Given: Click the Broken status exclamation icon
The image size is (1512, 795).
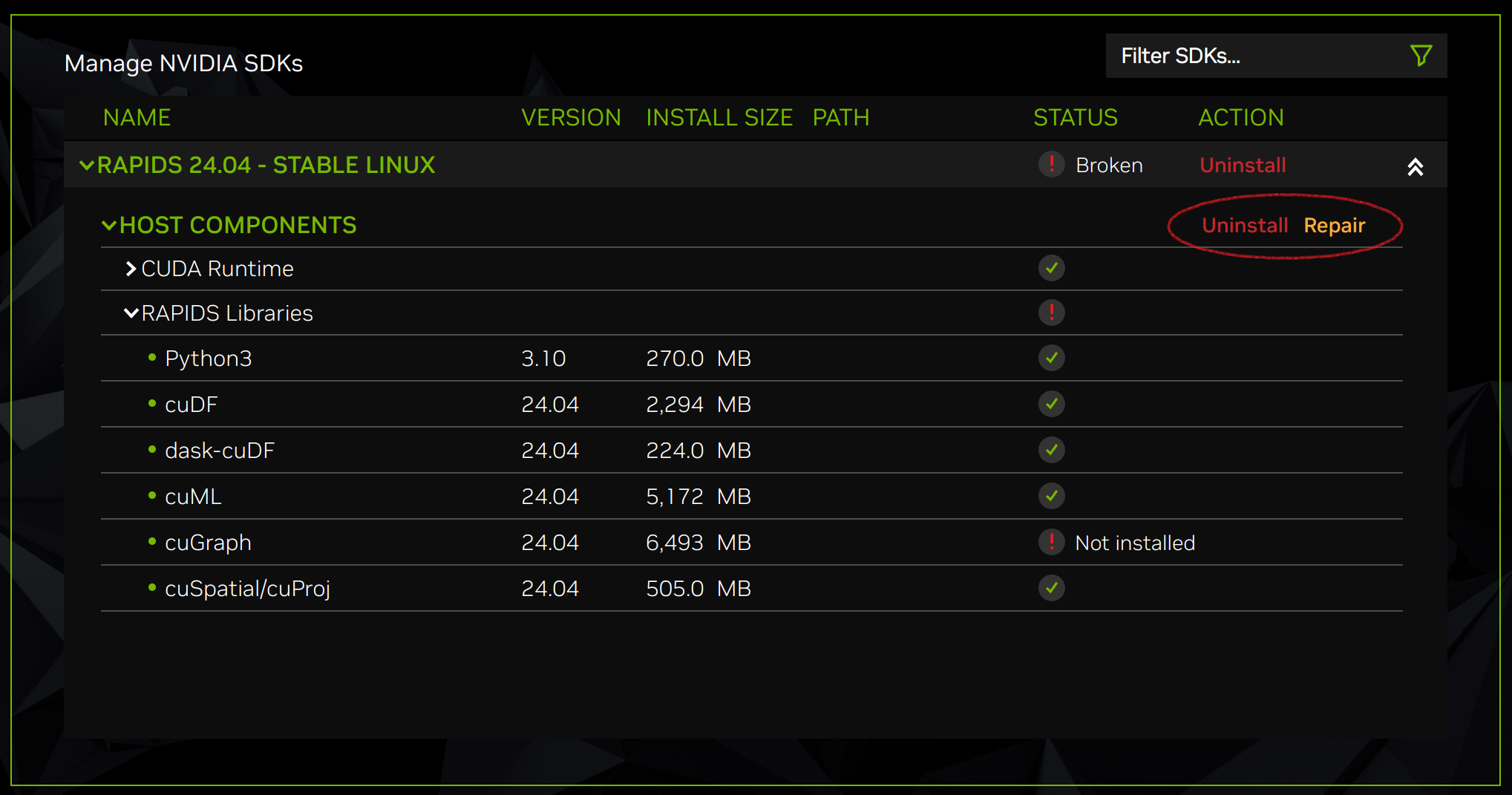Looking at the screenshot, I should (1051, 165).
